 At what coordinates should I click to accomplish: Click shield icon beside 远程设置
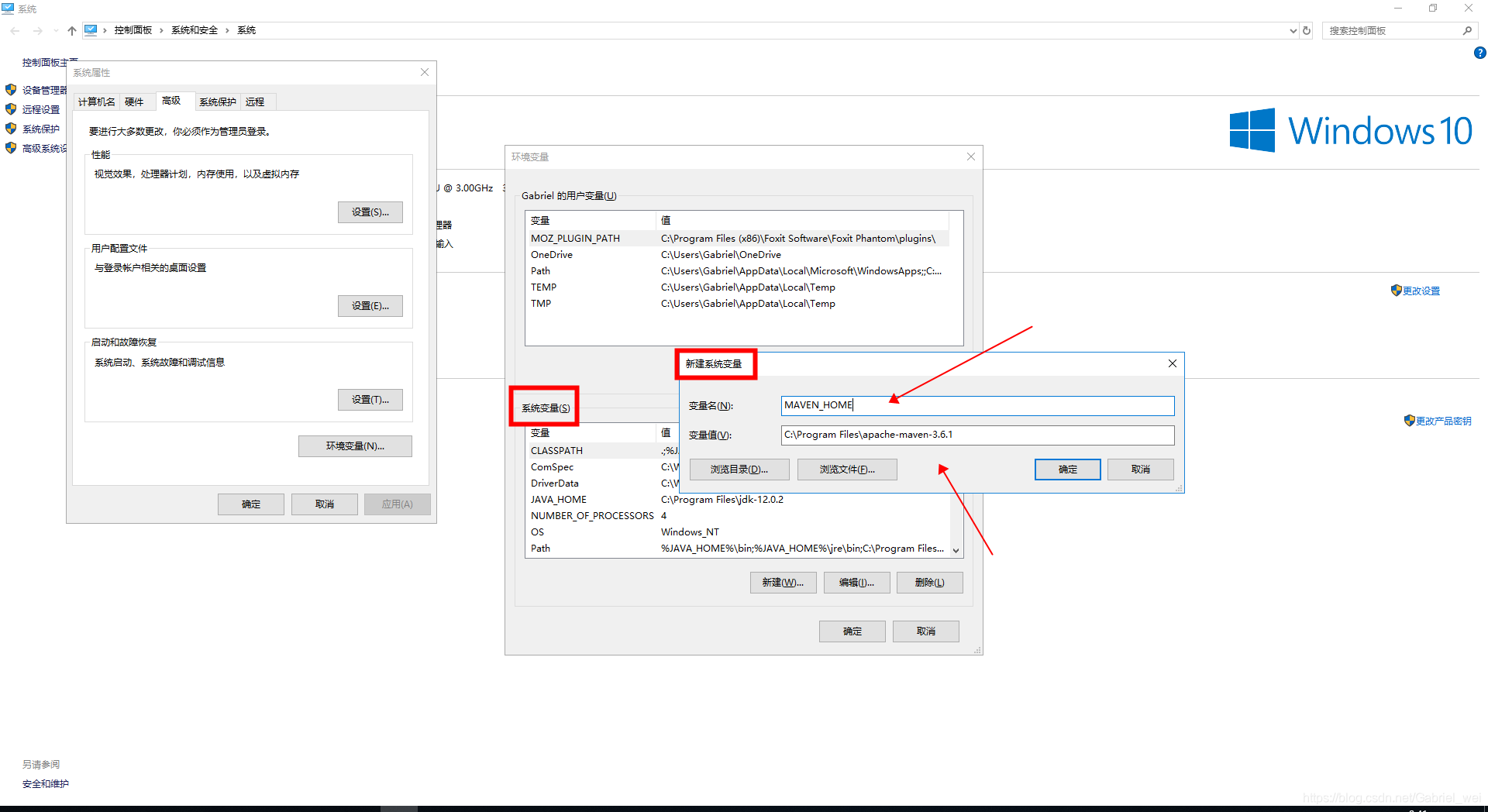pos(11,109)
